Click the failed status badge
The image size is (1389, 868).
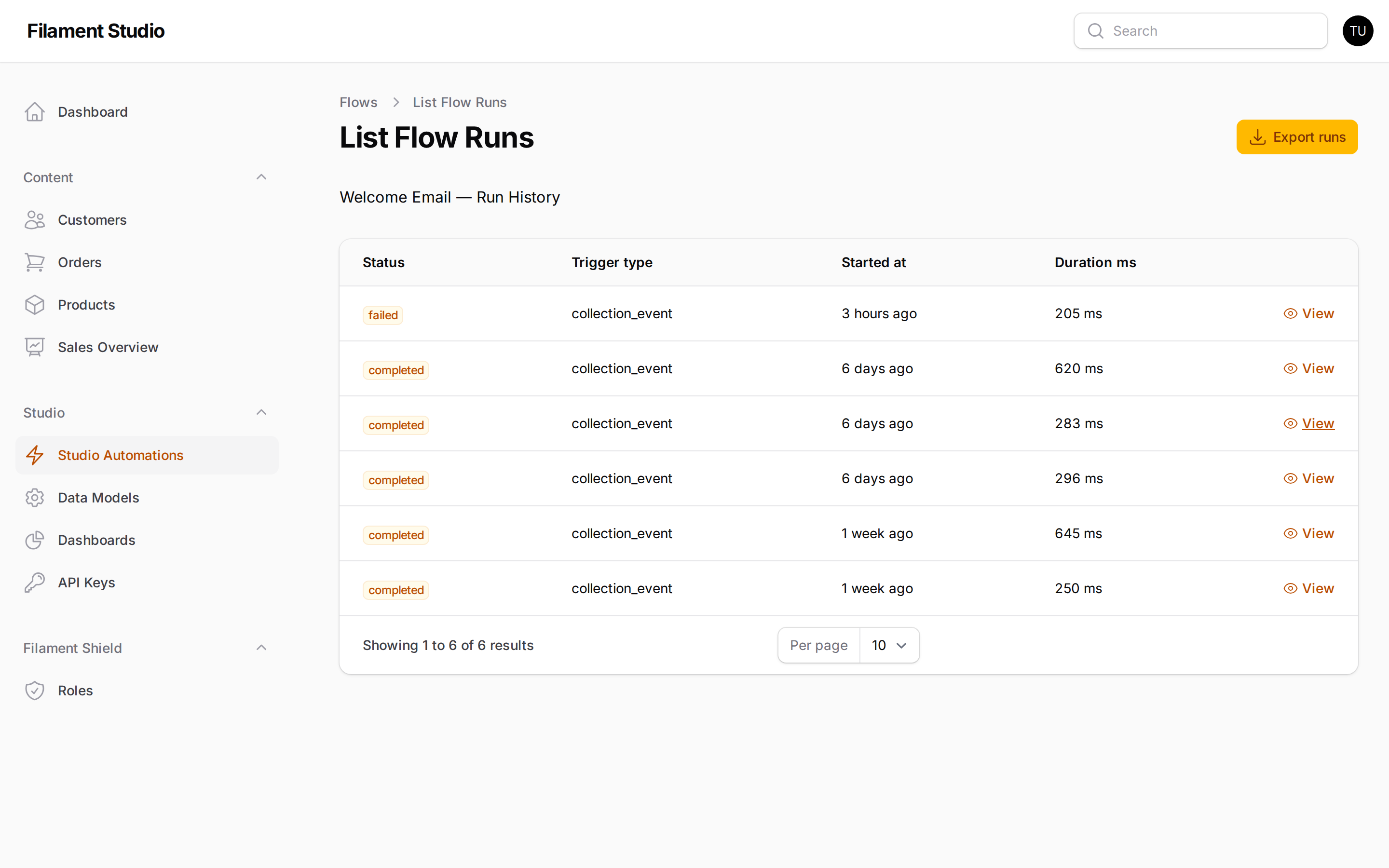(x=383, y=315)
